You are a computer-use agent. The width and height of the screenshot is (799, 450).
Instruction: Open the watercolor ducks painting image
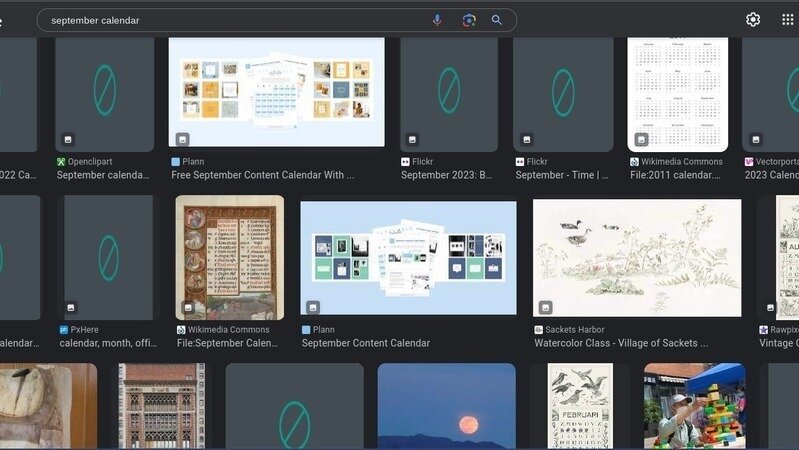(637, 257)
